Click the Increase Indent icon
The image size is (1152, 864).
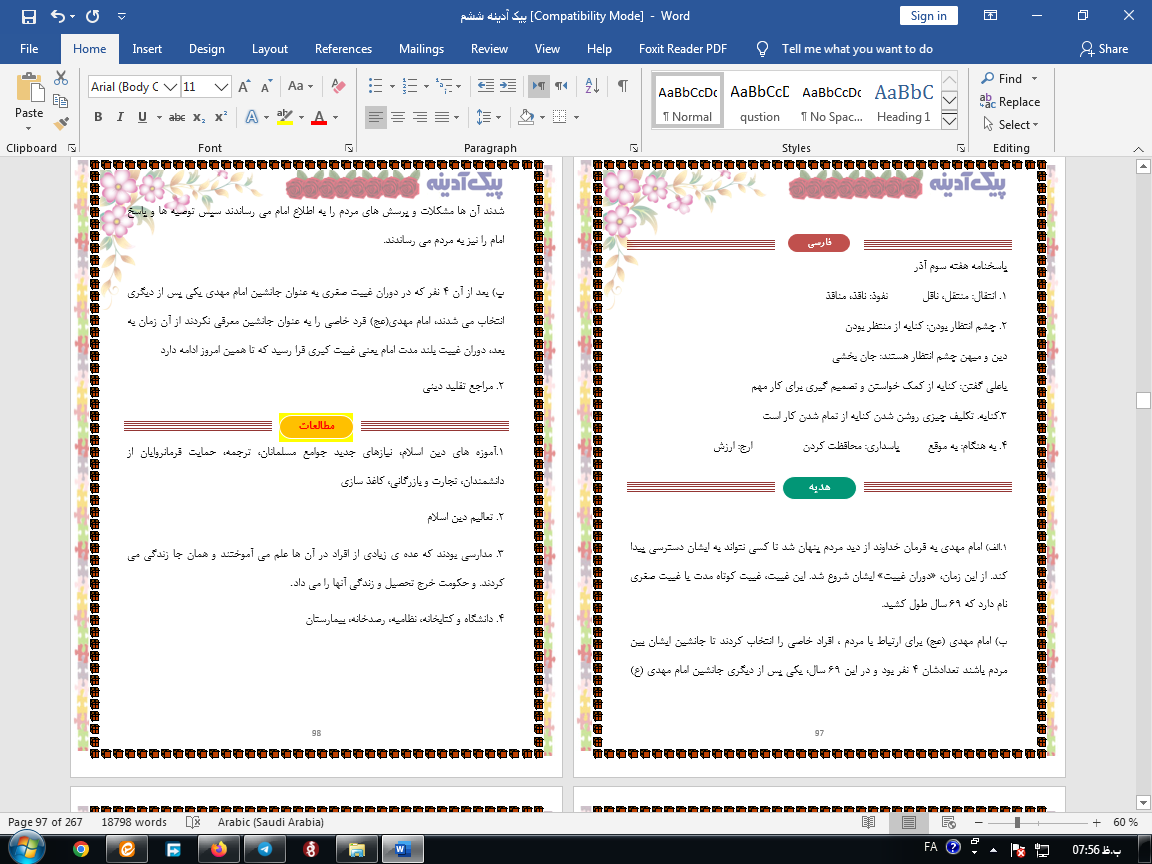pos(509,86)
